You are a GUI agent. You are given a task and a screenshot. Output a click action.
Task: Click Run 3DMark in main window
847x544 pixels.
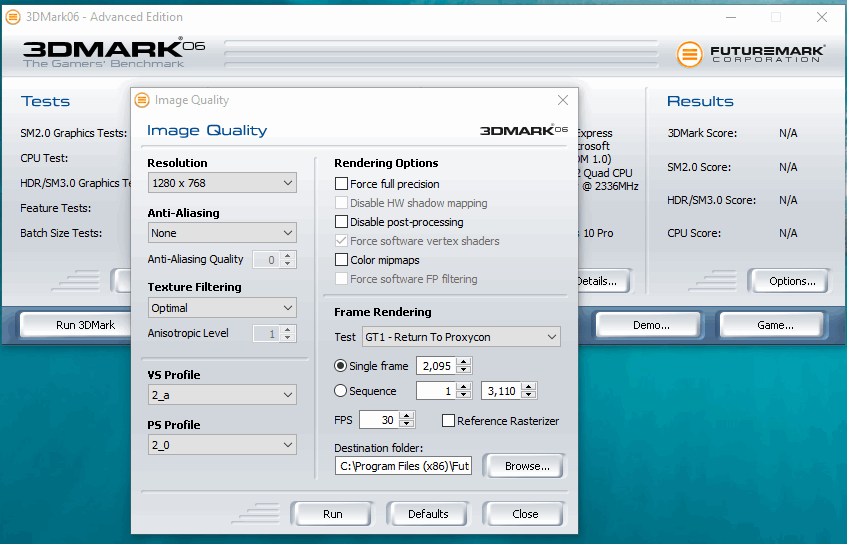coord(76,325)
